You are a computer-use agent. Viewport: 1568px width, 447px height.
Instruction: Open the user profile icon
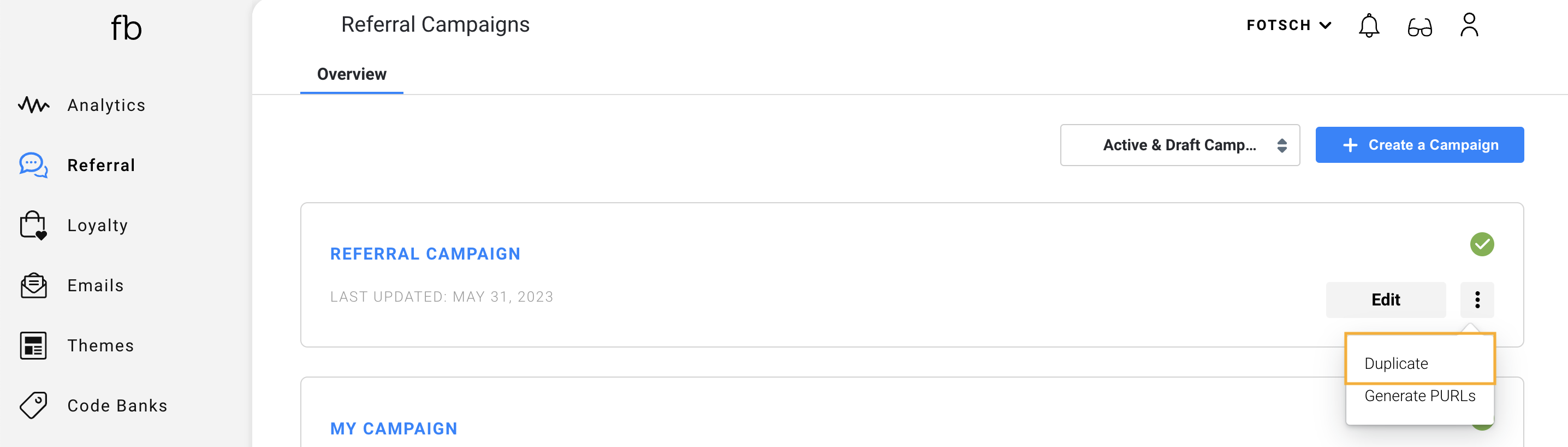(1469, 25)
